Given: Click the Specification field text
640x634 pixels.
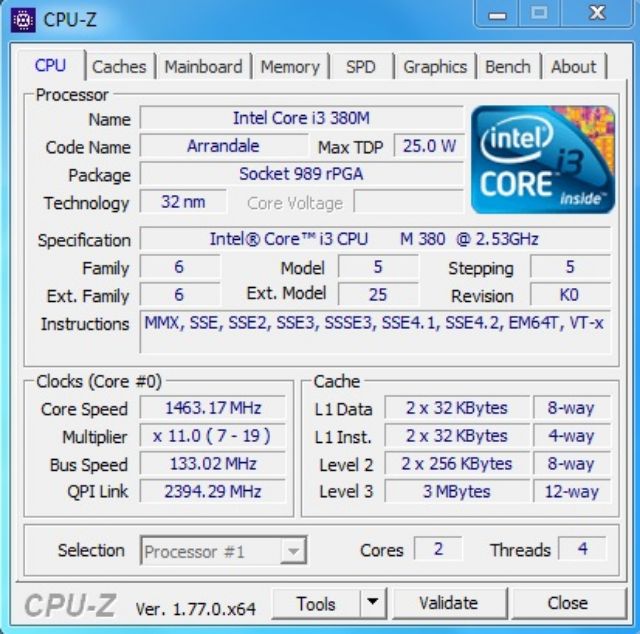Looking at the screenshot, I should tap(375, 239).
